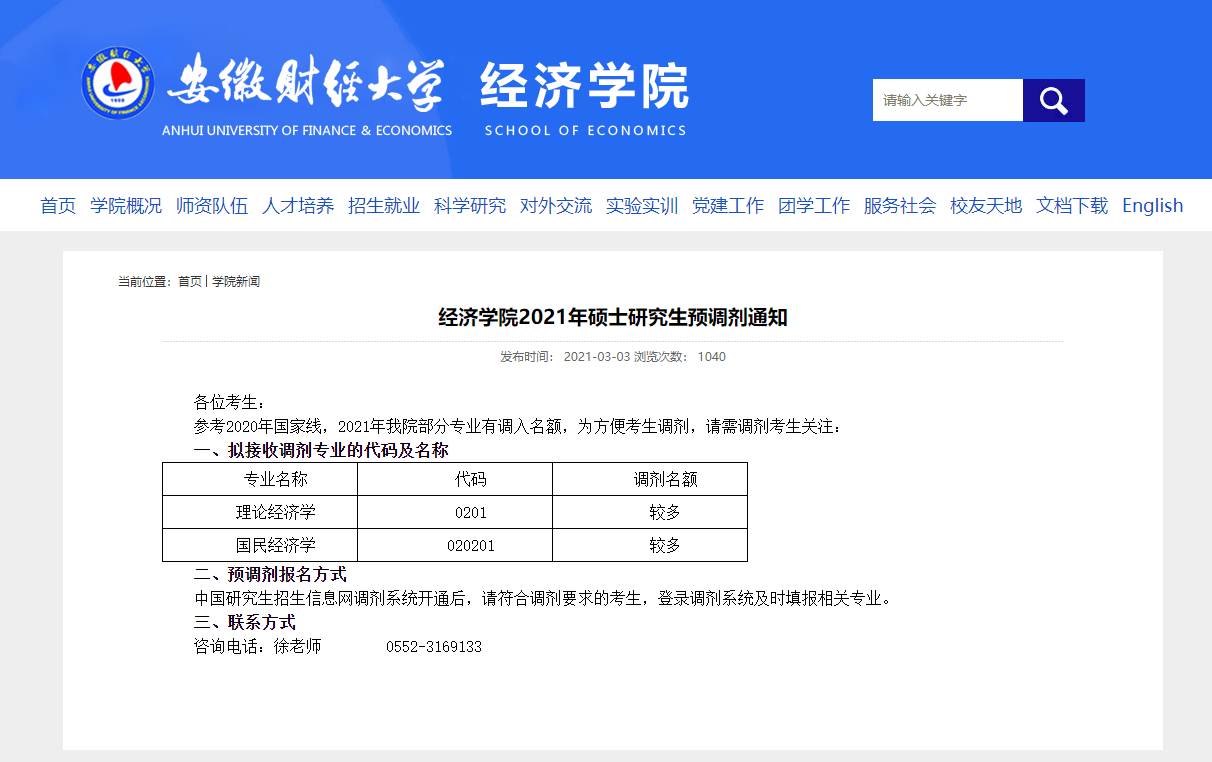The height and width of the screenshot is (762, 1212).
Task: Visit the 校友天地 section
Action: 986,206
